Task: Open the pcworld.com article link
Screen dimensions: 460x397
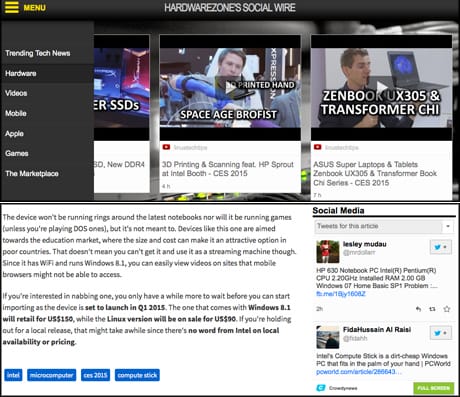Action: click(x=359, y=372)
